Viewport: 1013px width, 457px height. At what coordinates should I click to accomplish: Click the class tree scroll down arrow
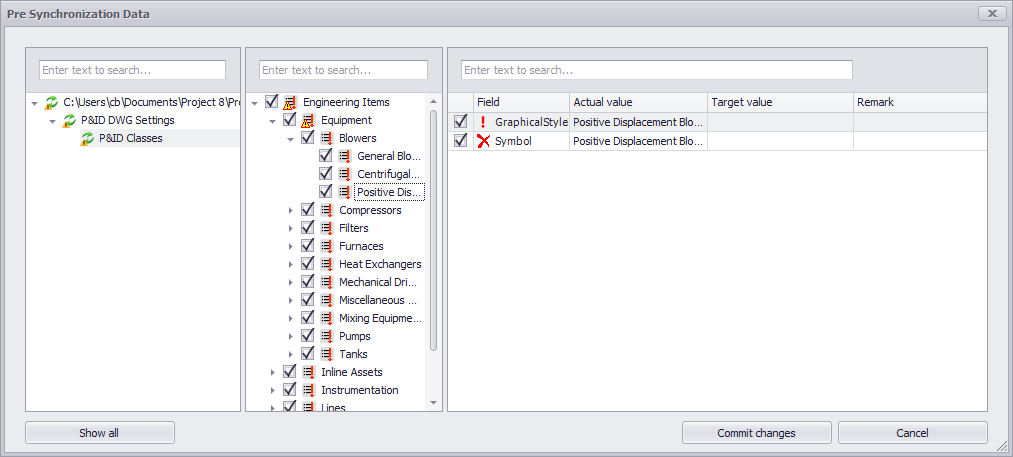click(433, 403)
